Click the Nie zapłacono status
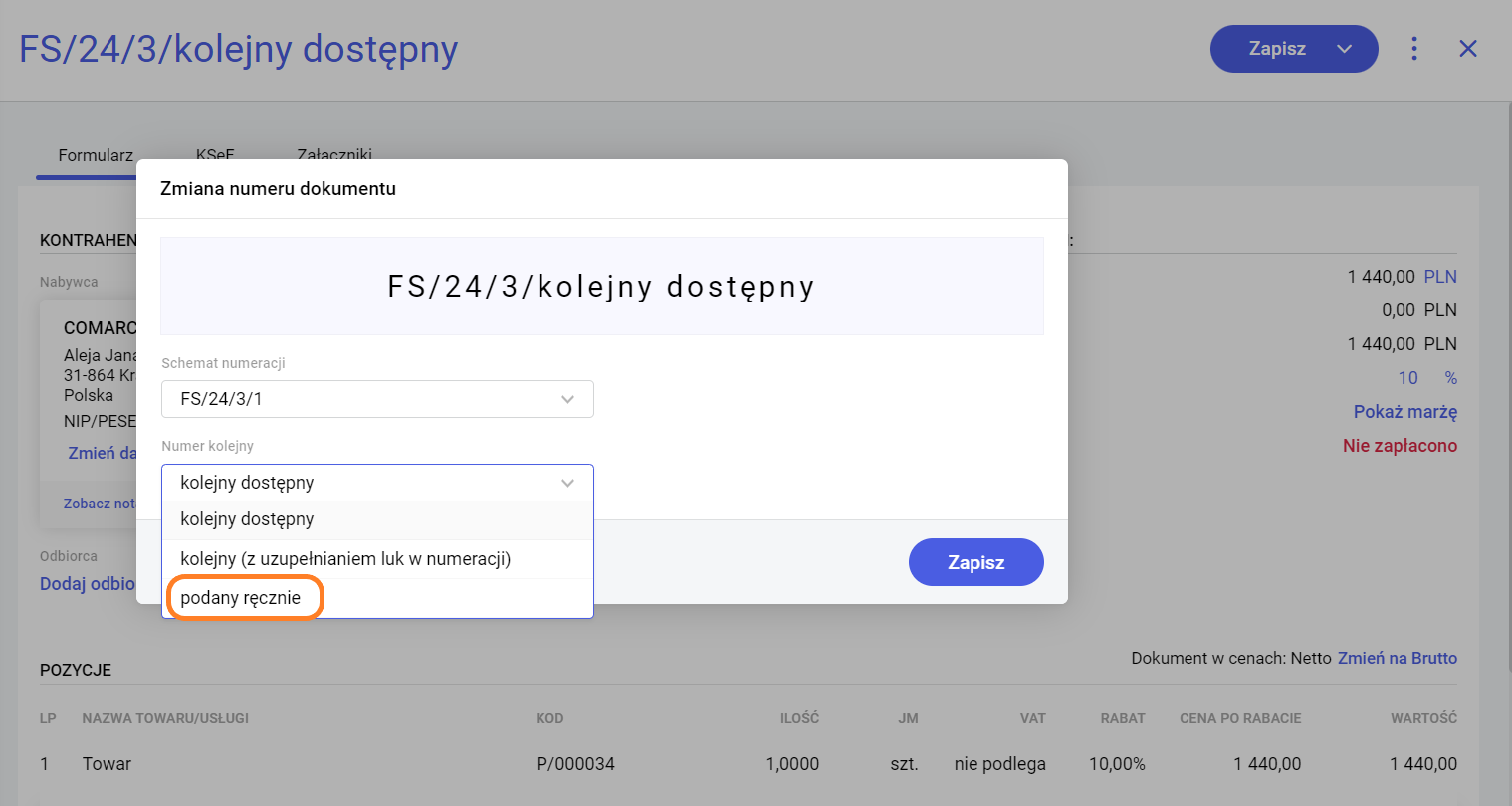This screenshot has width=1512, height=806. [x=1400, y=446]
